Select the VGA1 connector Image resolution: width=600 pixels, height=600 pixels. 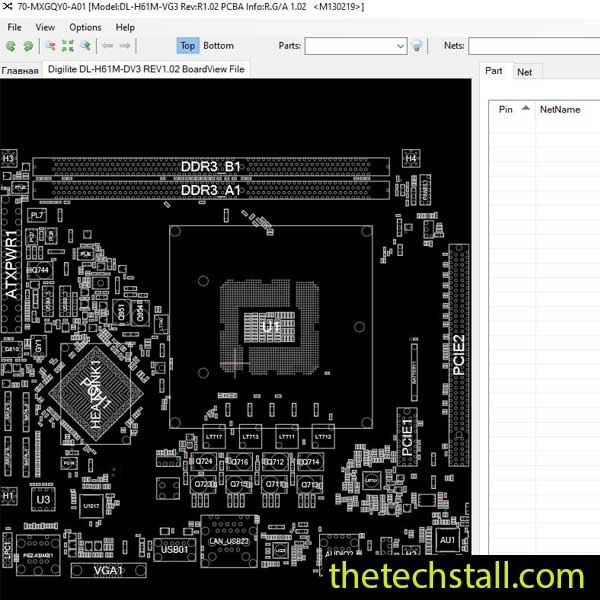click(108, 571)
